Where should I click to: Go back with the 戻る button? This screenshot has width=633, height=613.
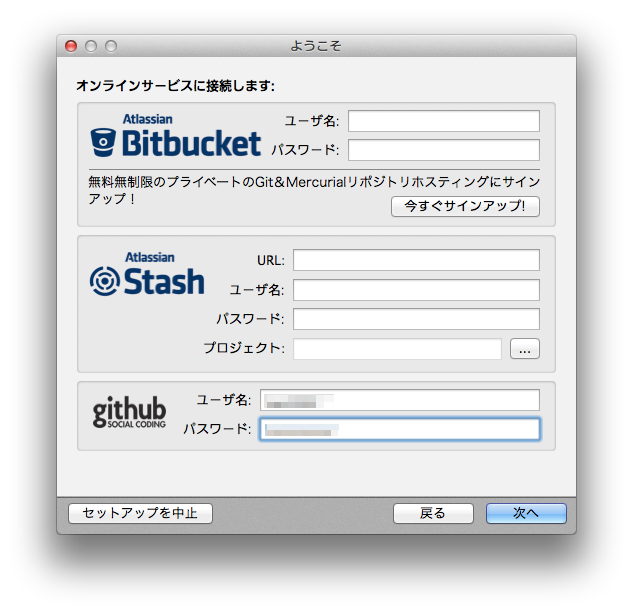pos(433,513)
